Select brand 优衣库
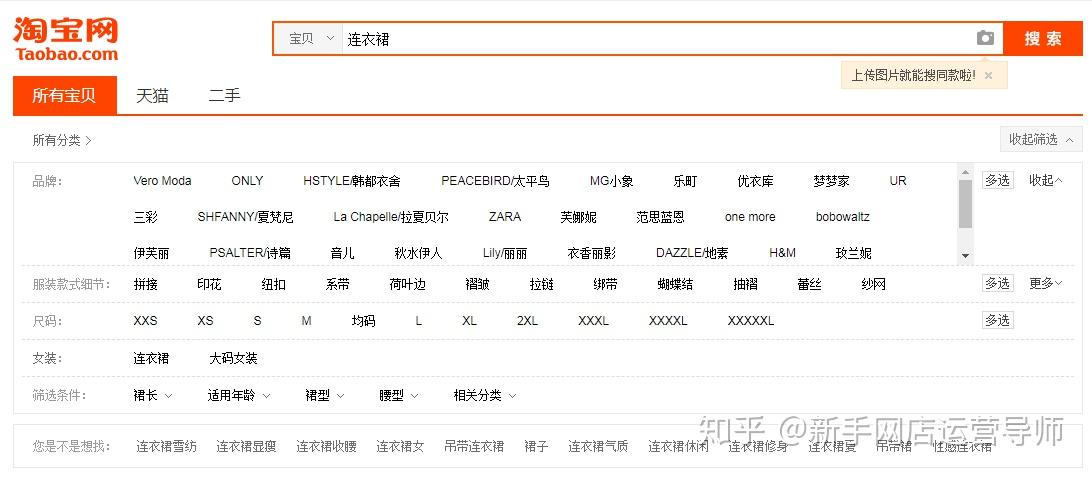Screen dimensions: 1092x477 click(x=755, y=181)
